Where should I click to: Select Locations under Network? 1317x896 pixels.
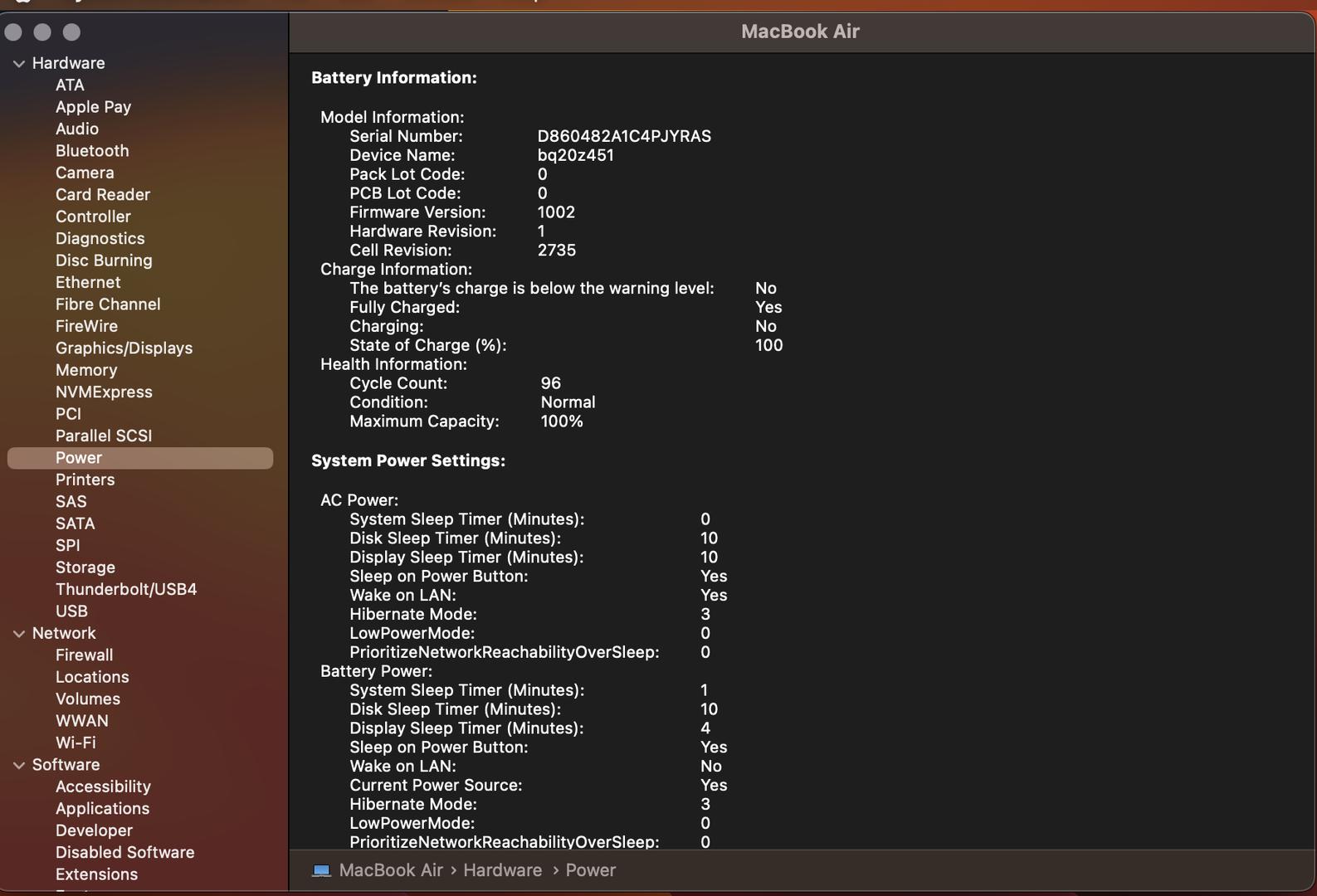[x=92, y=677]
